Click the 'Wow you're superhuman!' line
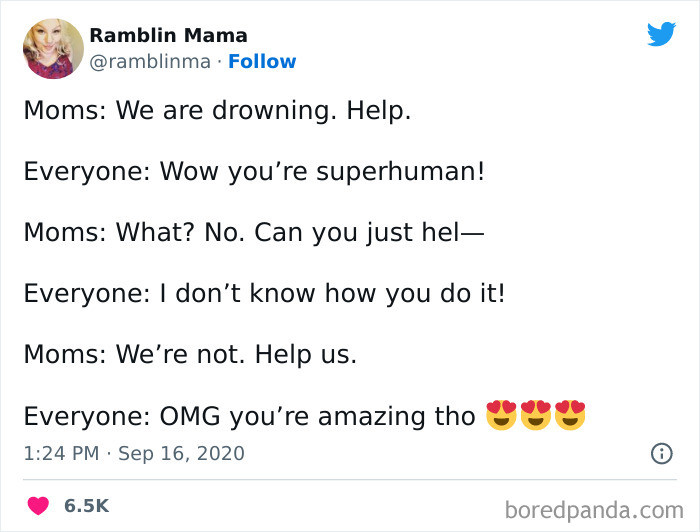This screenshot has height=532, width=700. pos(254,171)
